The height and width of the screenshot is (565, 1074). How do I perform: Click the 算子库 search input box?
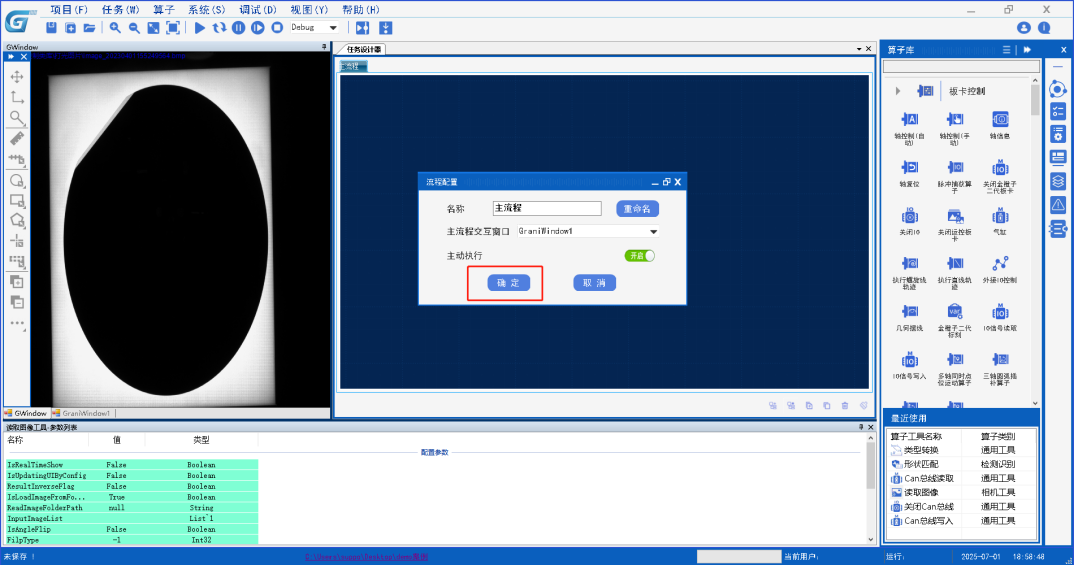tap(961, 66)
